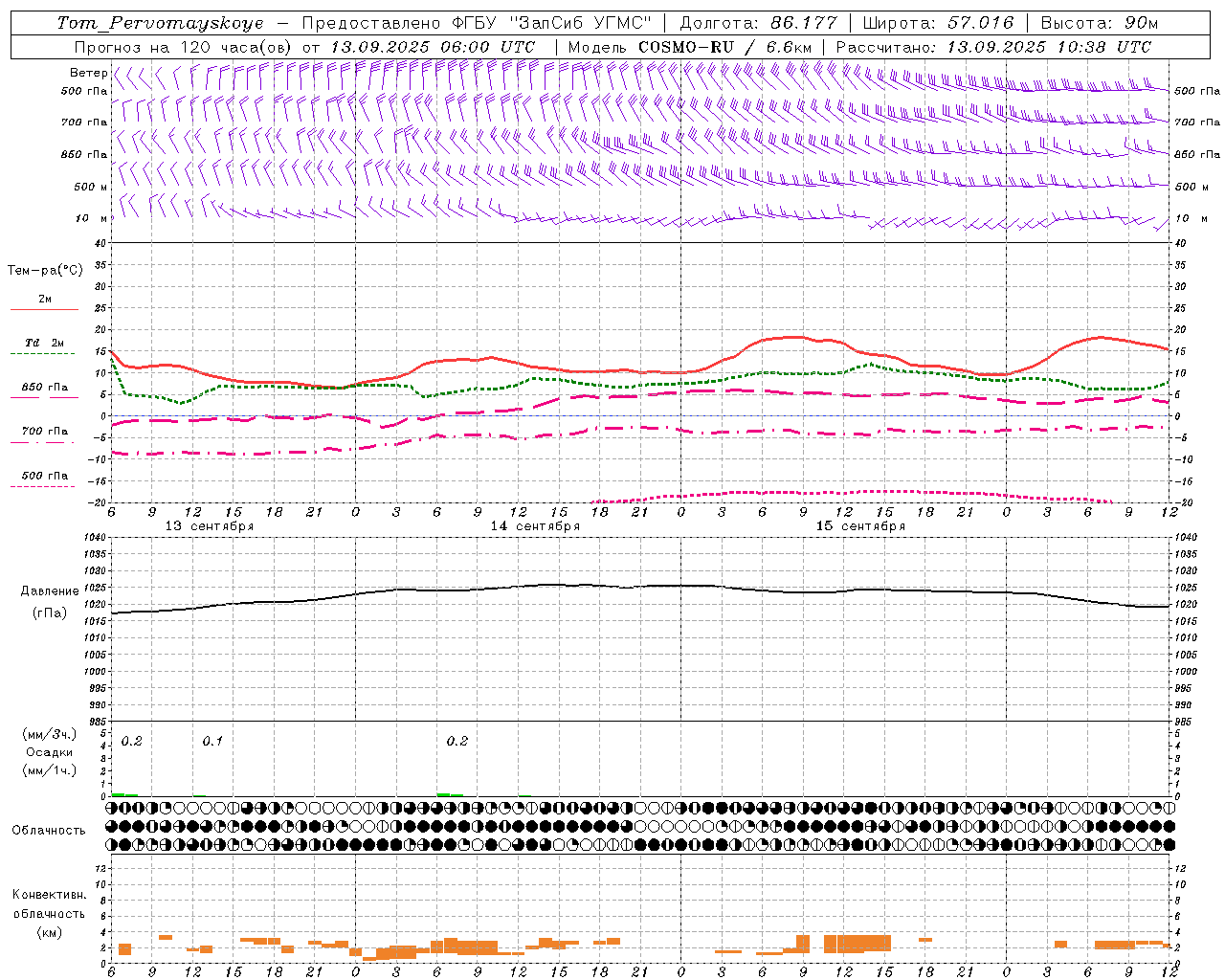Click the (мм/3ч.) precipitation unit label
This screenshot has height=980, width=1225.
[x=49, y=734]
